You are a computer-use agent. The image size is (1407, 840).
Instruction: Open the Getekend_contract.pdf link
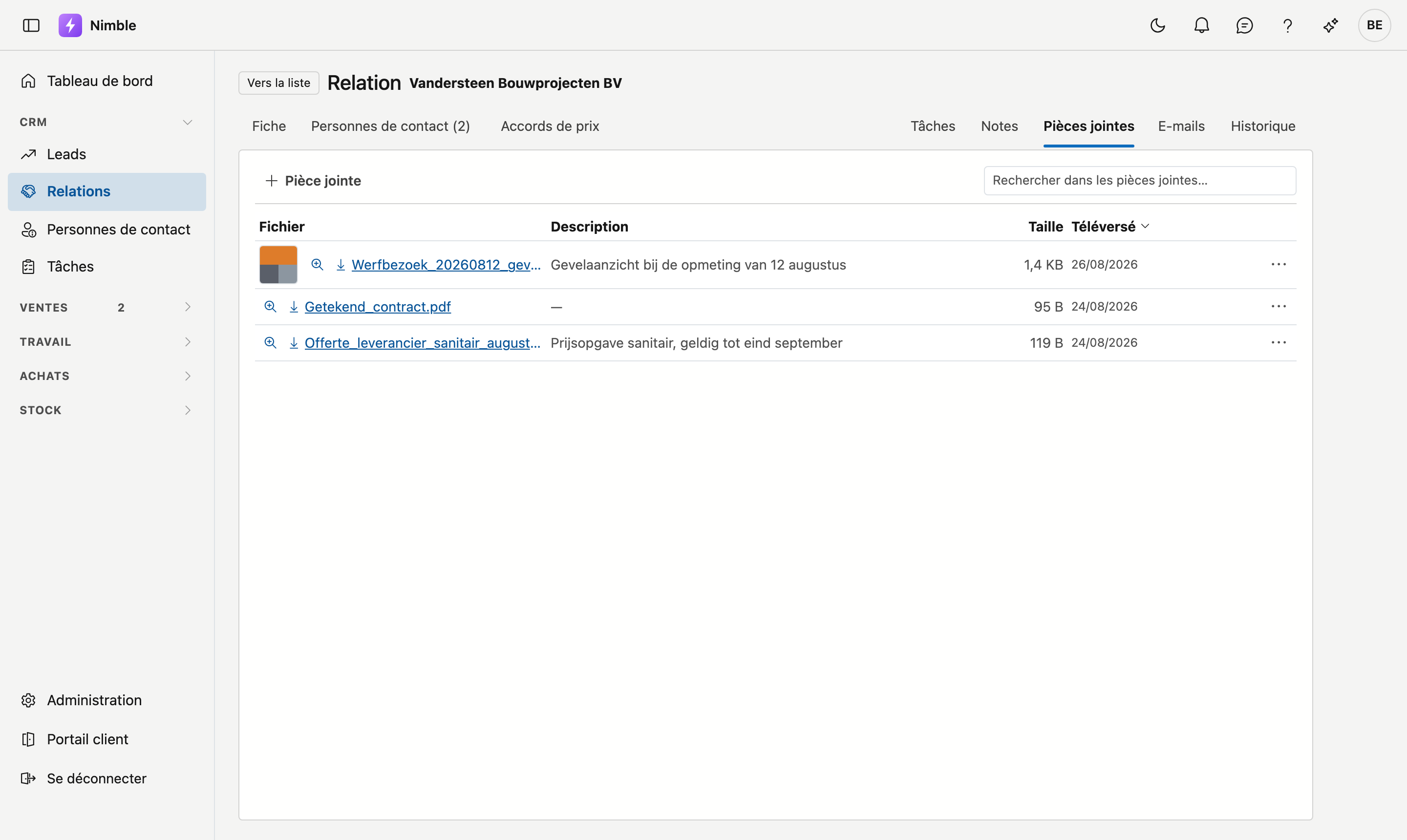point(377,306)
